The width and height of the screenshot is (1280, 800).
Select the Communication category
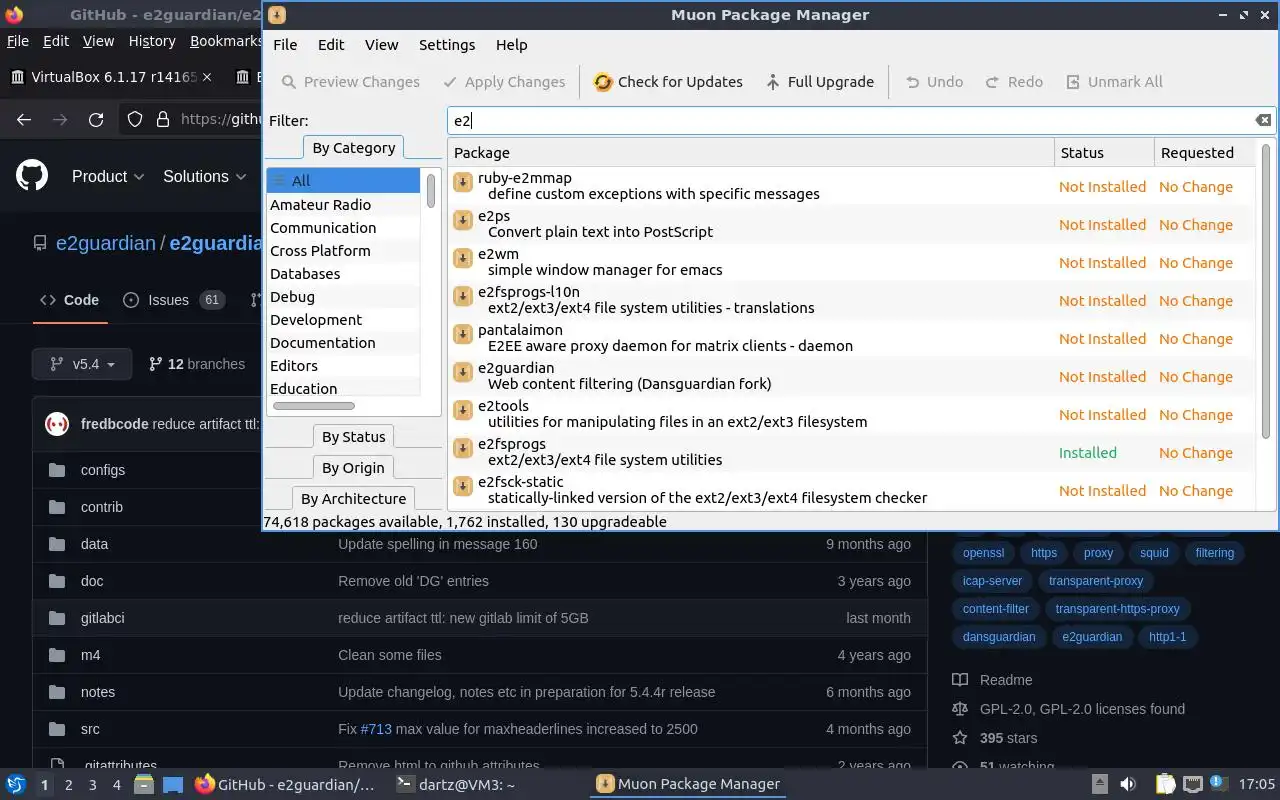click(323, 228)
